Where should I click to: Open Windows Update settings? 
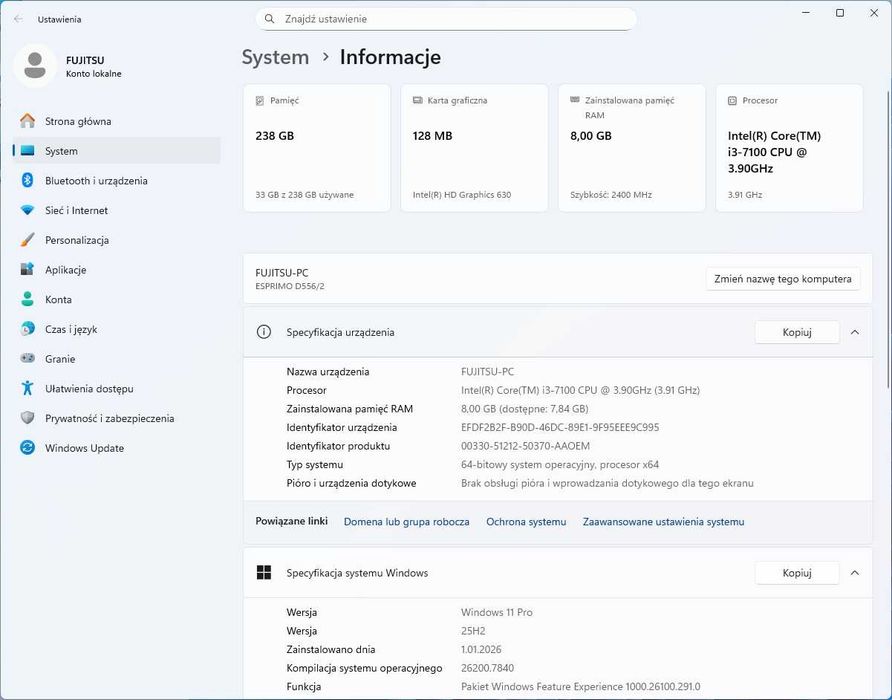[x=117, y=447]
